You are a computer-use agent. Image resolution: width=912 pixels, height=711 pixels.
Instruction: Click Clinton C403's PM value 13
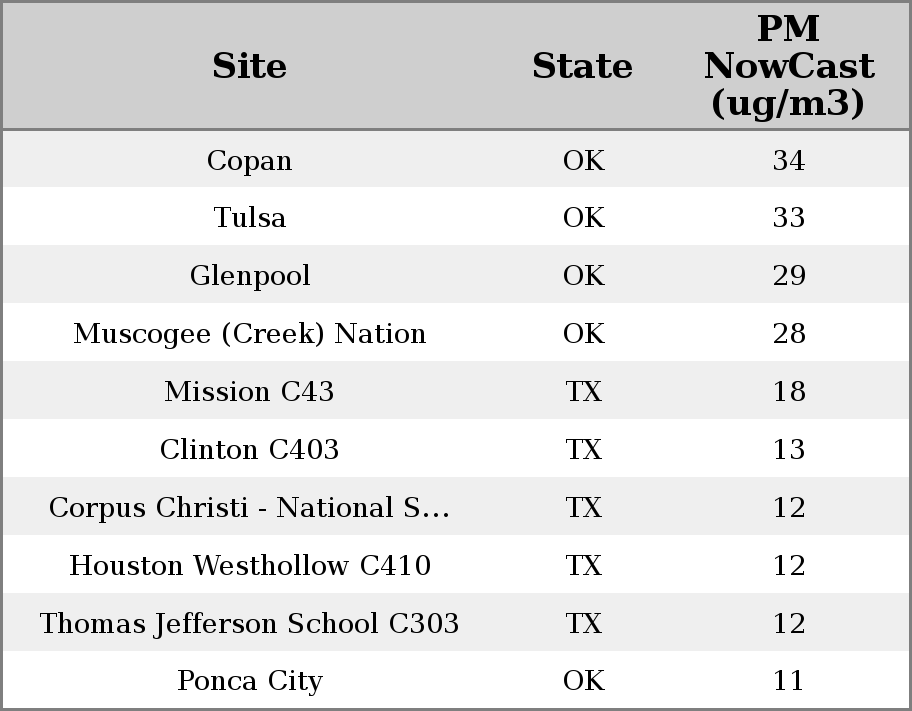click(x=788, y=450)
